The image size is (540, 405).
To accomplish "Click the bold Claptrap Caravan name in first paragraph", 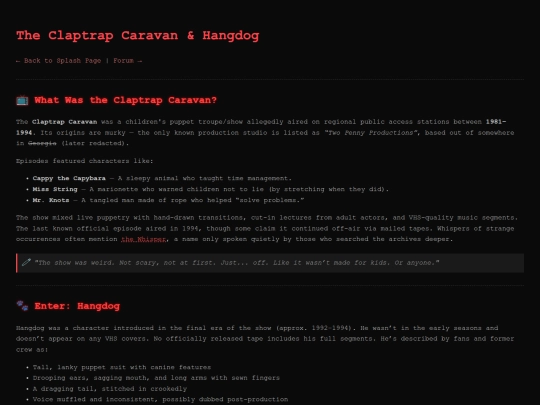I will 64,122.
